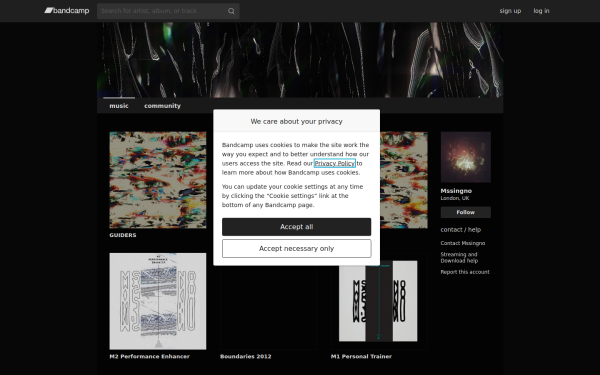The width and height of the screenshot is (600, 375).
Task: Follow the artist Mssingno
Action: tap(466, 212)
